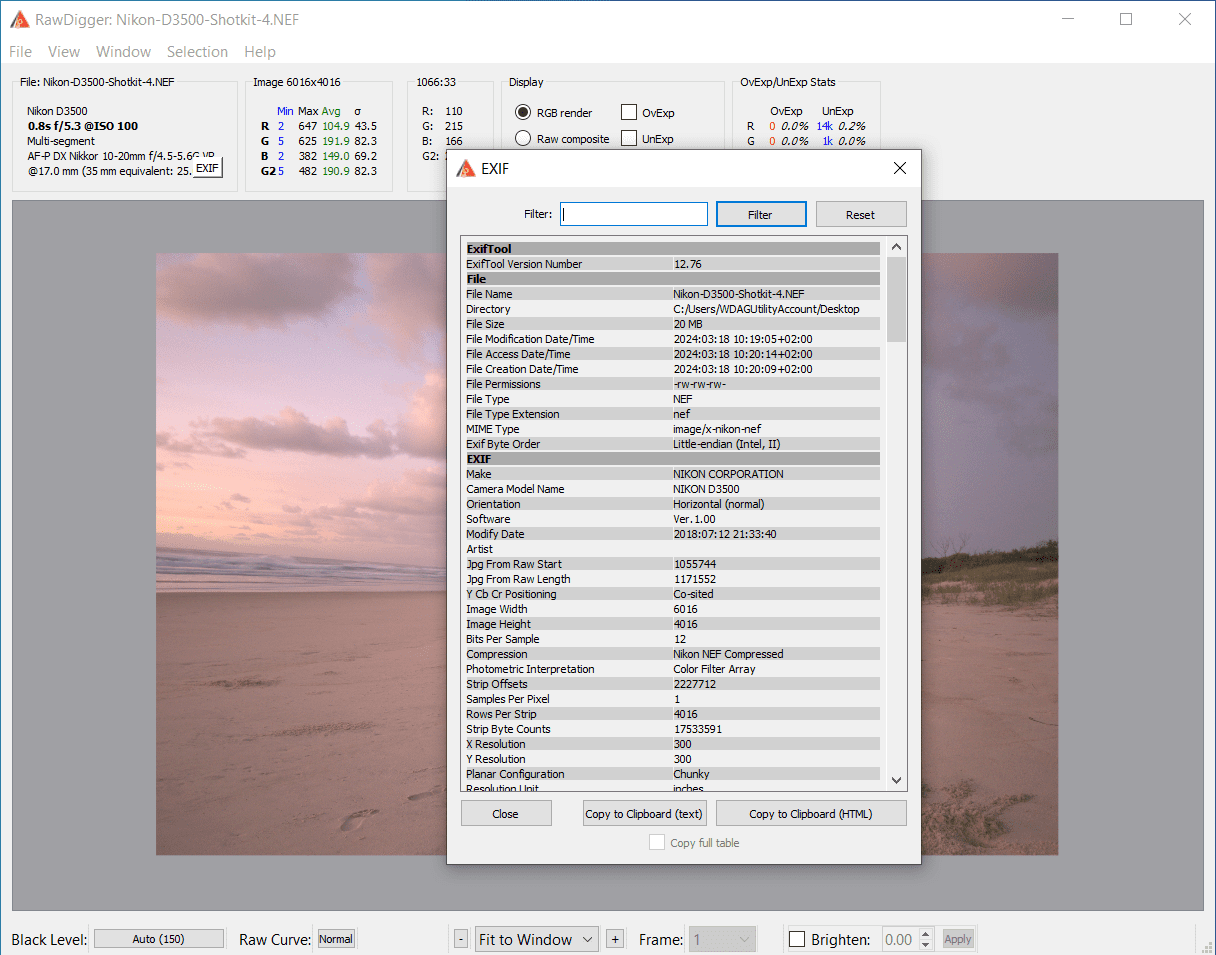Click the Brighten value field 0.00

point(900,939)
